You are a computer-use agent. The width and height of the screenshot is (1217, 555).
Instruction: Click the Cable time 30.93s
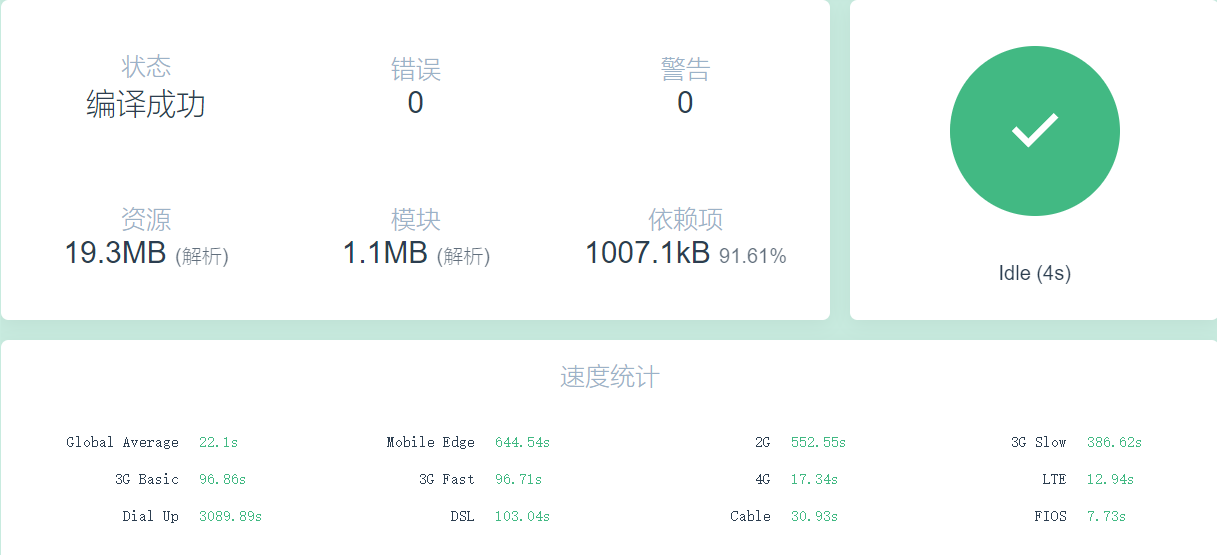click(814, 516)
